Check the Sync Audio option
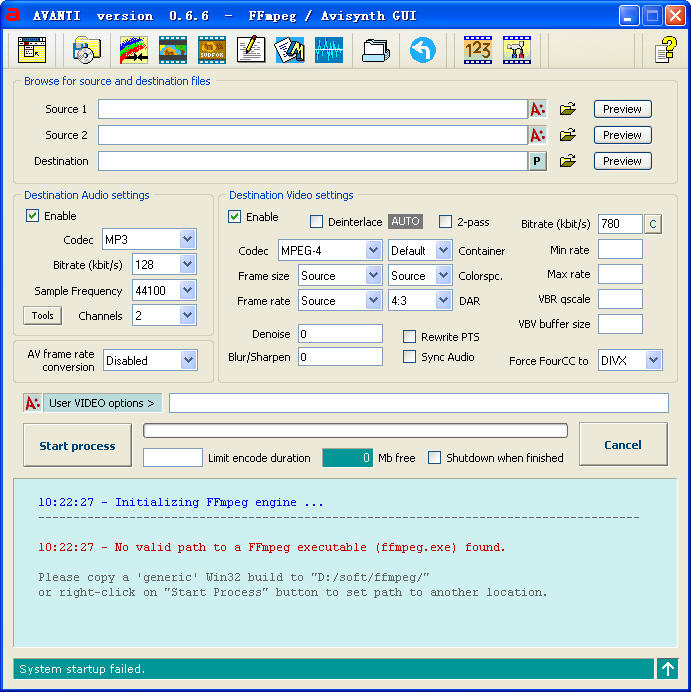Image resolution: width=691 pixels, height=692 pixels. click(409, 357)
